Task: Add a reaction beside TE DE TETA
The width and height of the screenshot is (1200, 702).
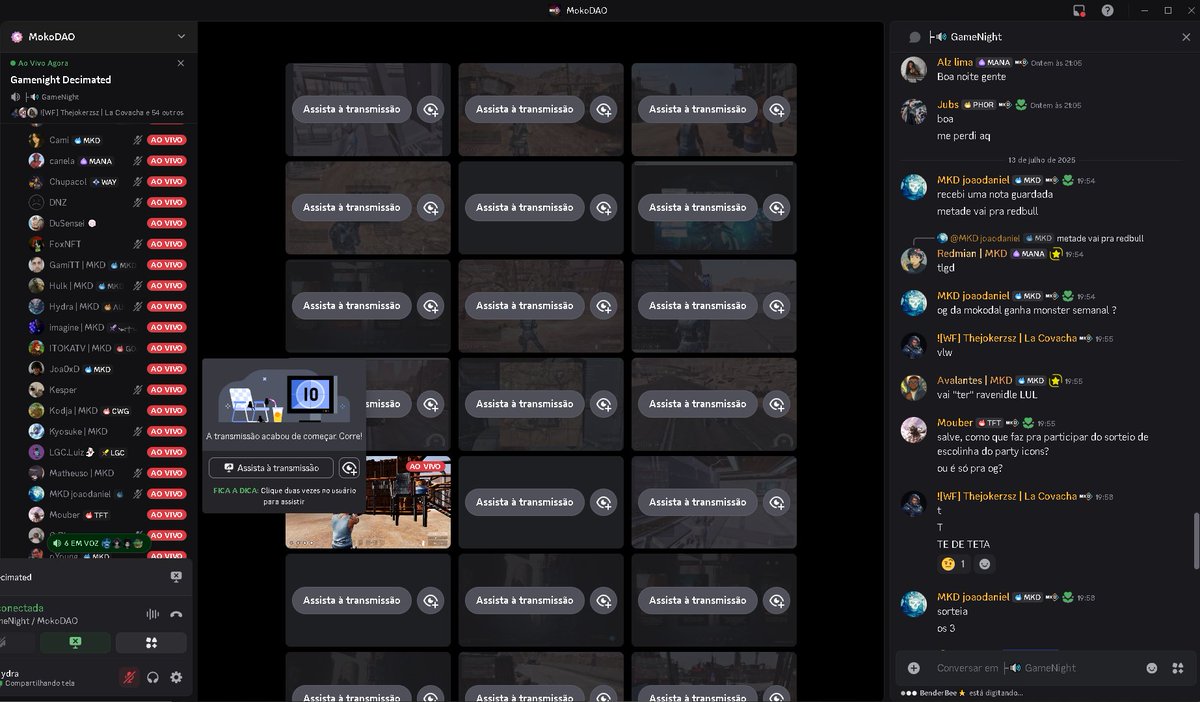Action: [985, 564]
